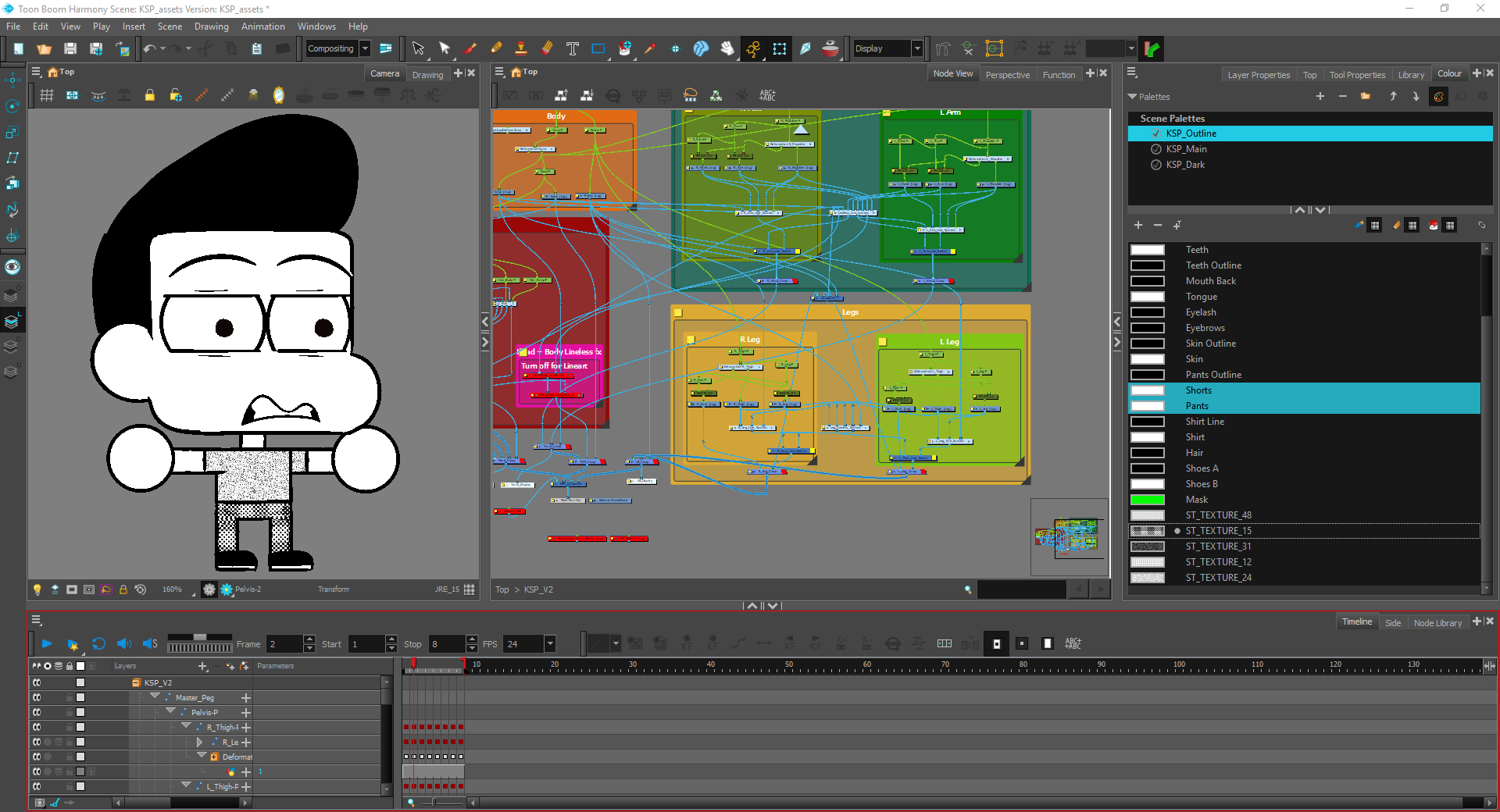This screenshot has height=812, width=1500.
Task: Click the Play button in the Timeline
Action: point(47,643)
